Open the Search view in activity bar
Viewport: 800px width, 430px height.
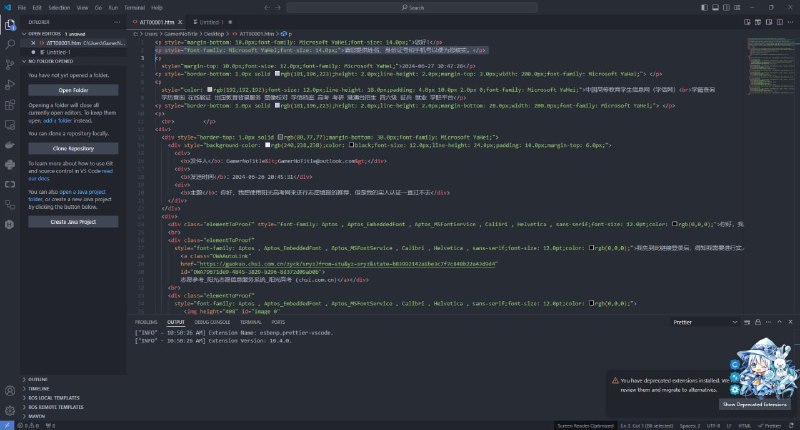10,43
